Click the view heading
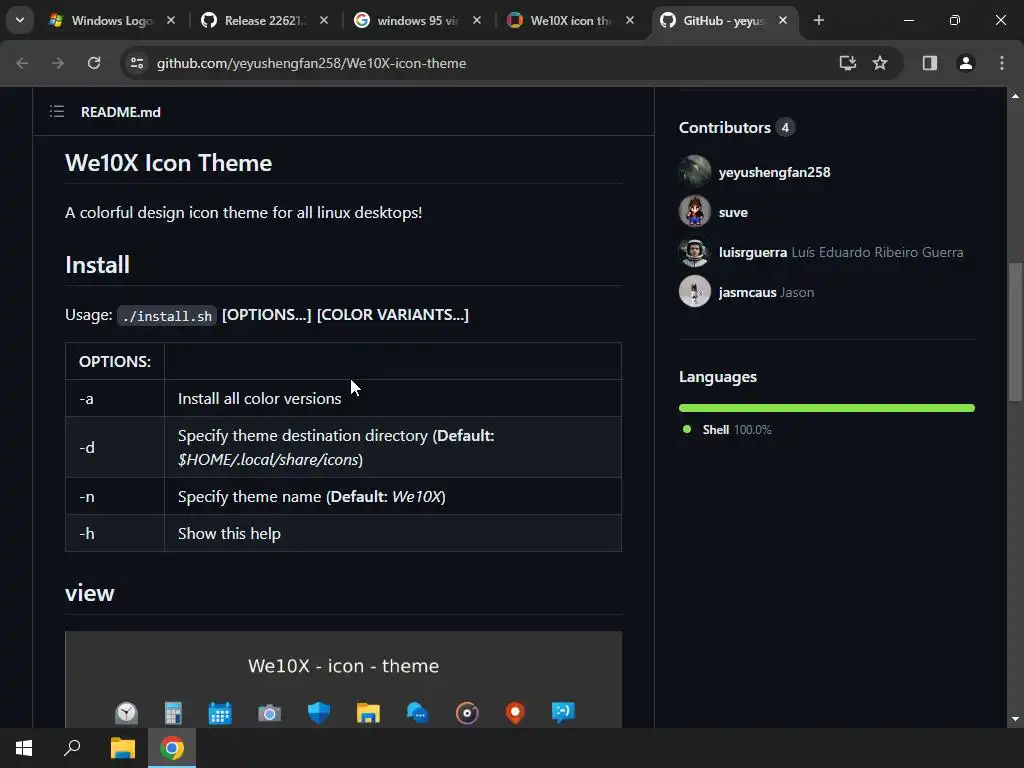The height and width of the screenshot is (768, 1024). (89, 593)
